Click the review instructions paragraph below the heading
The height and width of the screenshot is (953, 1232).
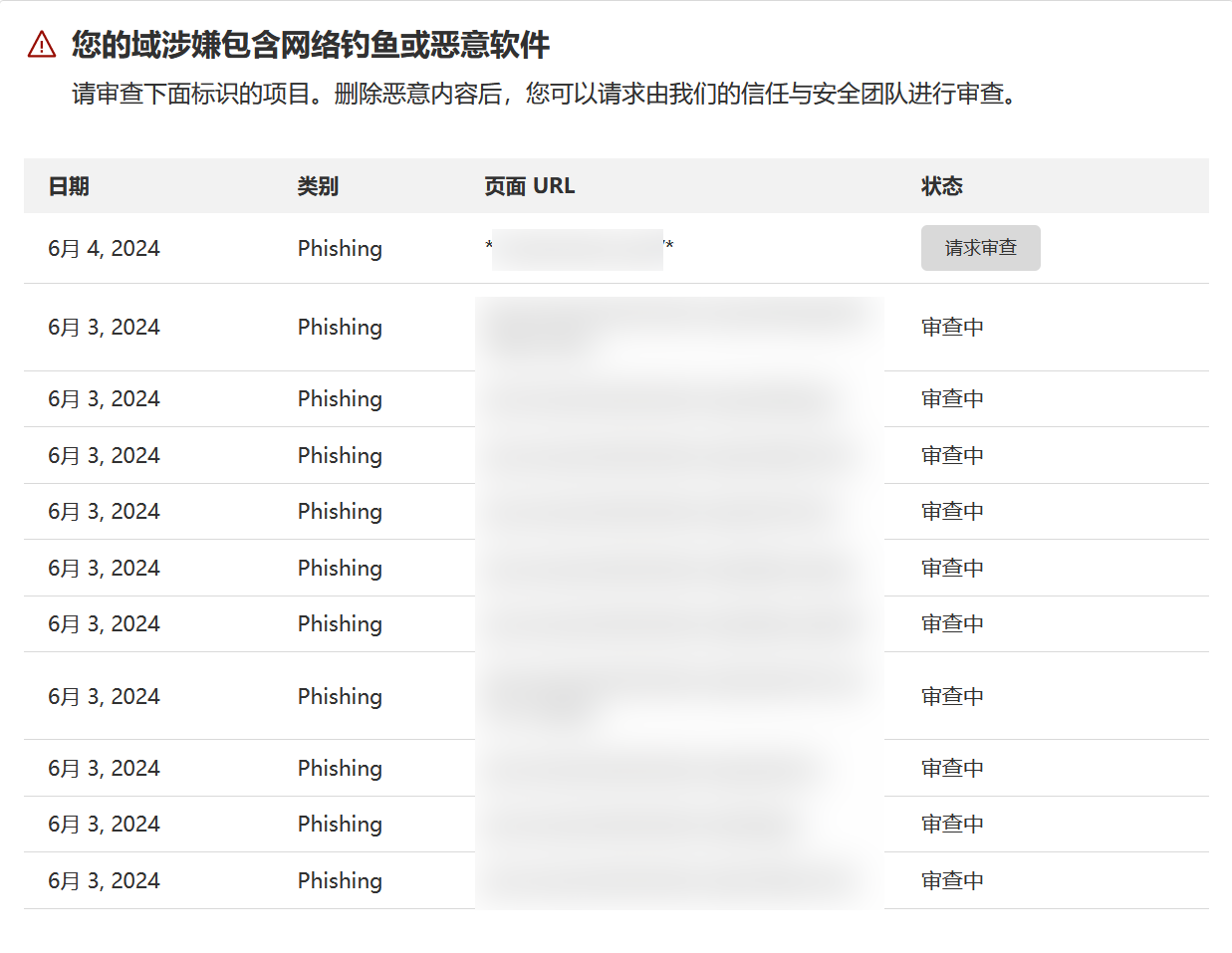pyautogui.click(x=544, y=95)
